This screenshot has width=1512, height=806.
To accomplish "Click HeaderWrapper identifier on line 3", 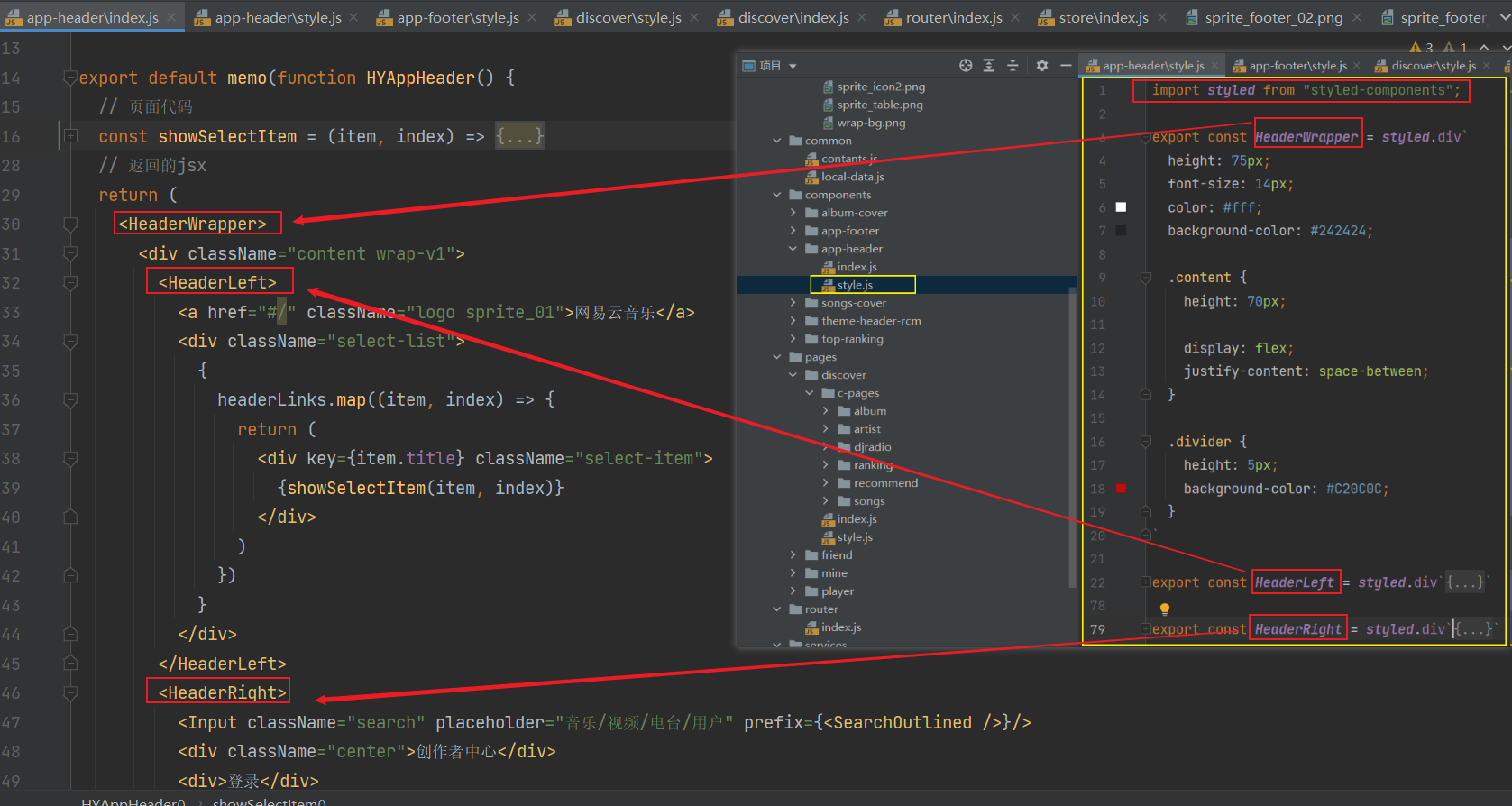I will coord(1306,137).
